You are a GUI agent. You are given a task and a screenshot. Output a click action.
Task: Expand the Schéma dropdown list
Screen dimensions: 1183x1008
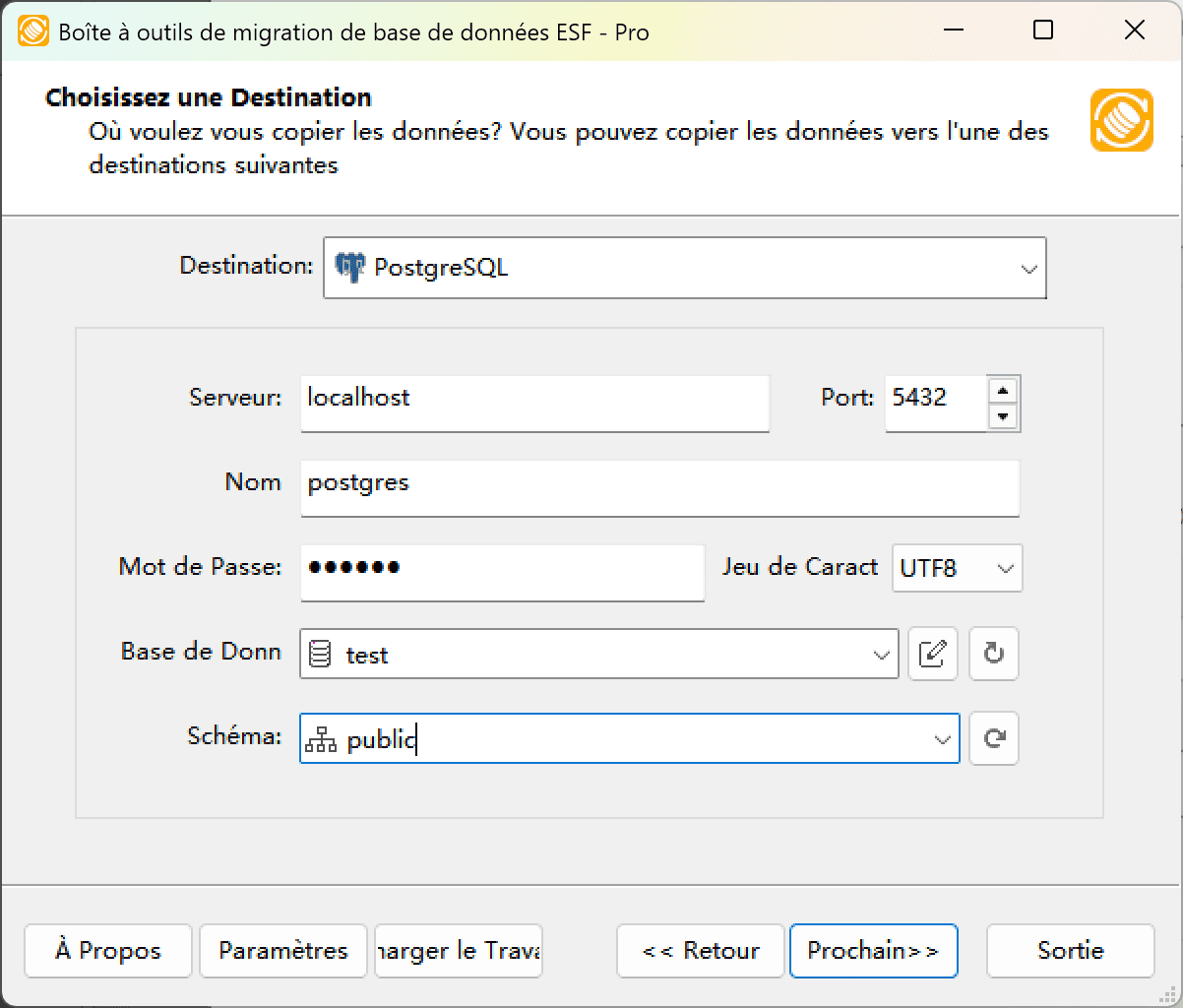click(x=942, y=738)
